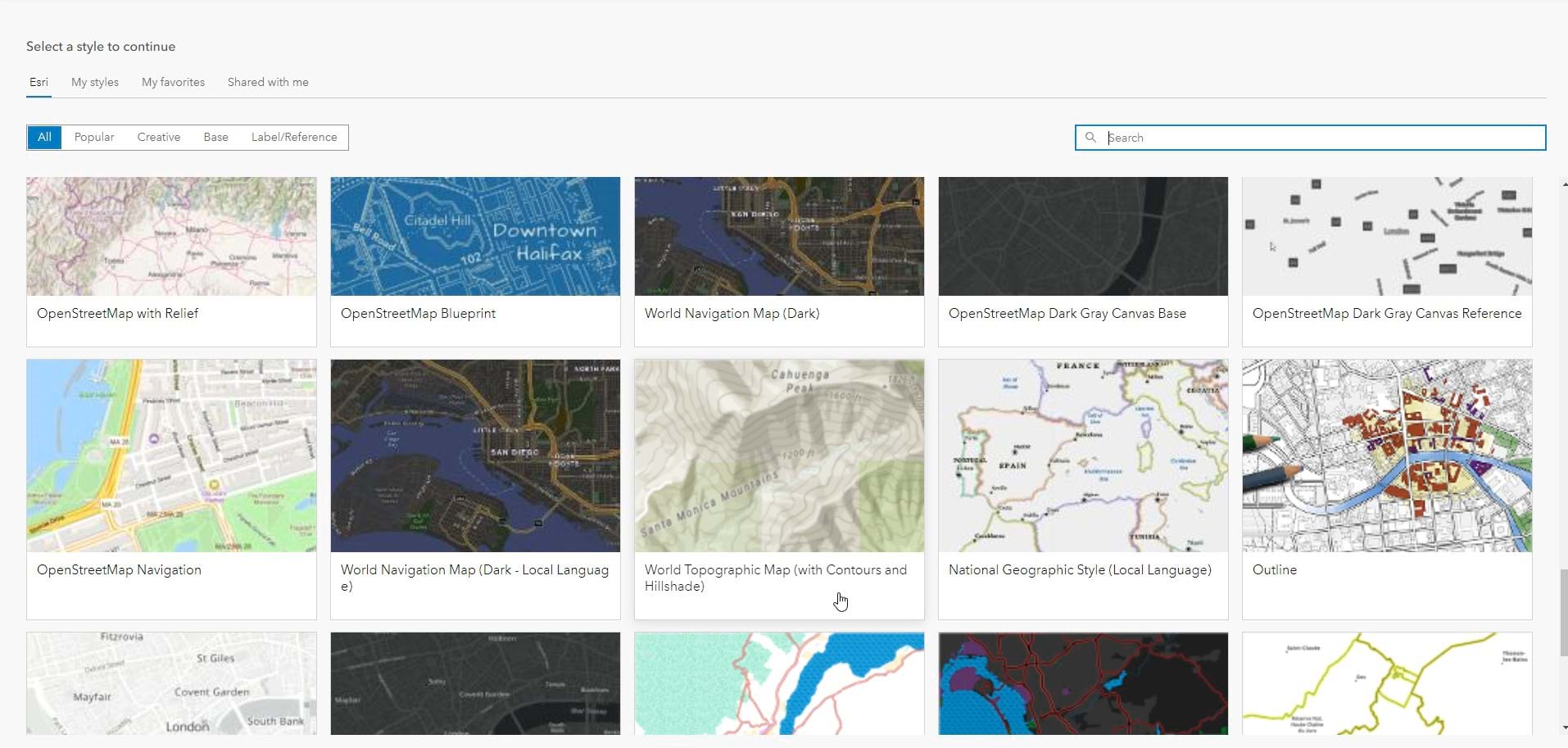Filter styles by Creative category

tap(159, 137)
